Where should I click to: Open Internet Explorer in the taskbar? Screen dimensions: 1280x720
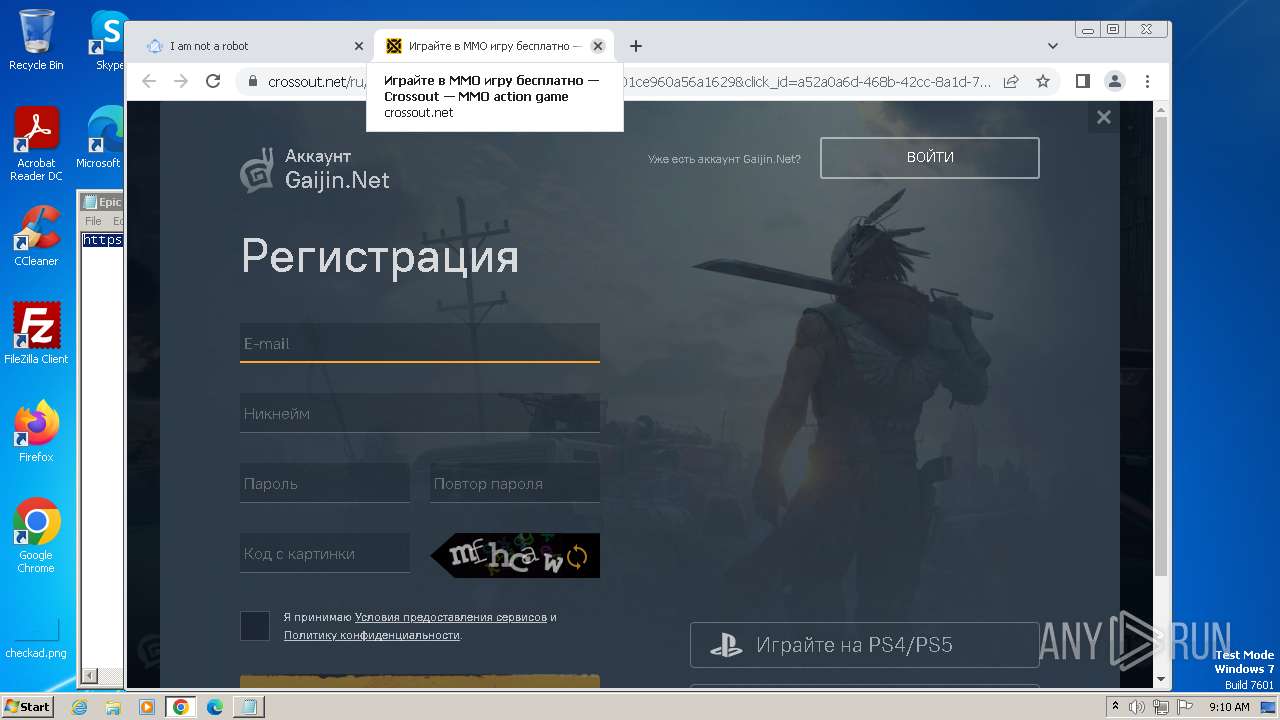pos(79,707)
